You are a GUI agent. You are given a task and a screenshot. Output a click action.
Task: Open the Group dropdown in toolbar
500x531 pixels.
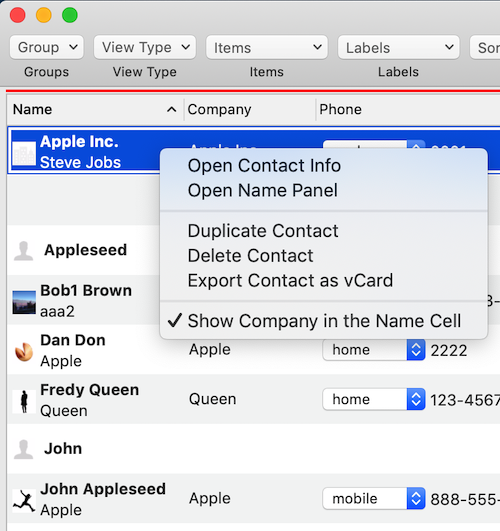(47, 47)
